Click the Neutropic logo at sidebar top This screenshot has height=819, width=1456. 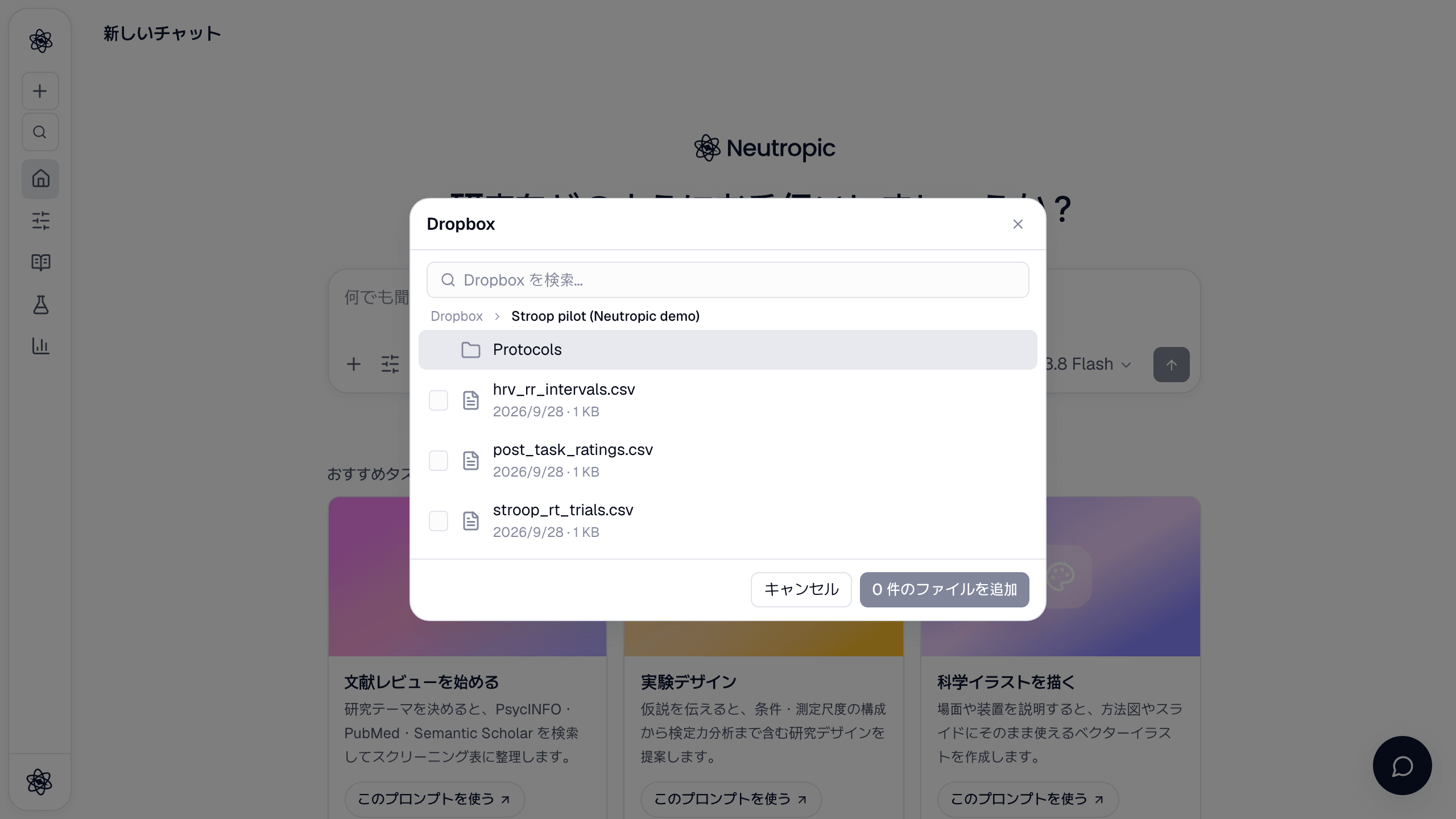point(40,41)
